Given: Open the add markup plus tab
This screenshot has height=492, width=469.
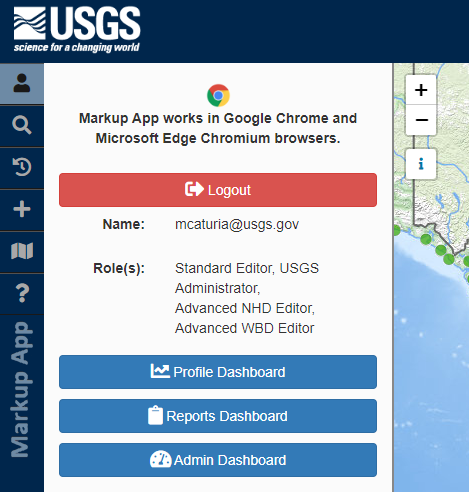Looking at the screenshot, I should [22, 210].
